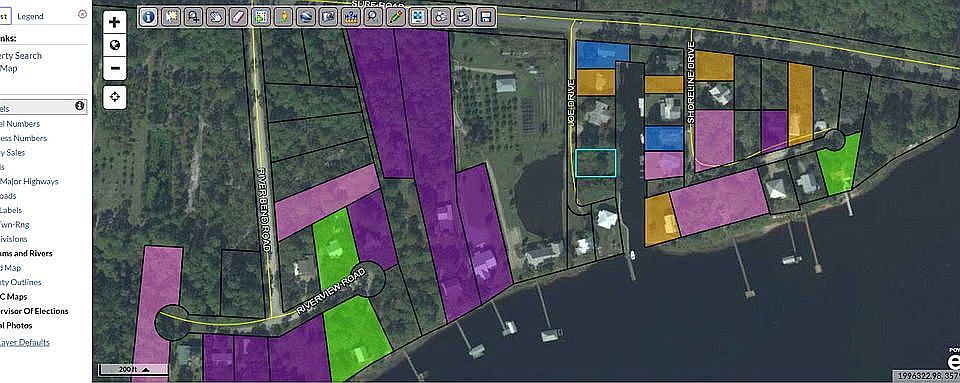
Task: Click the Supervisor Of Elections layer
Action: tap(34, 311)
